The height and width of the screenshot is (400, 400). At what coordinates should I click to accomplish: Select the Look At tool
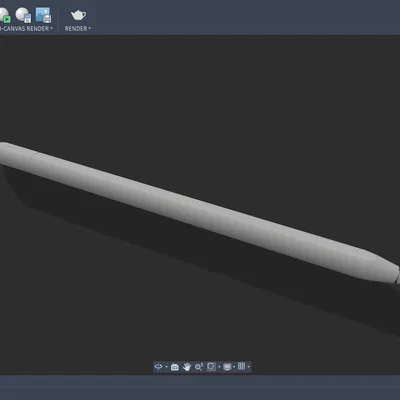click(175, 367)
